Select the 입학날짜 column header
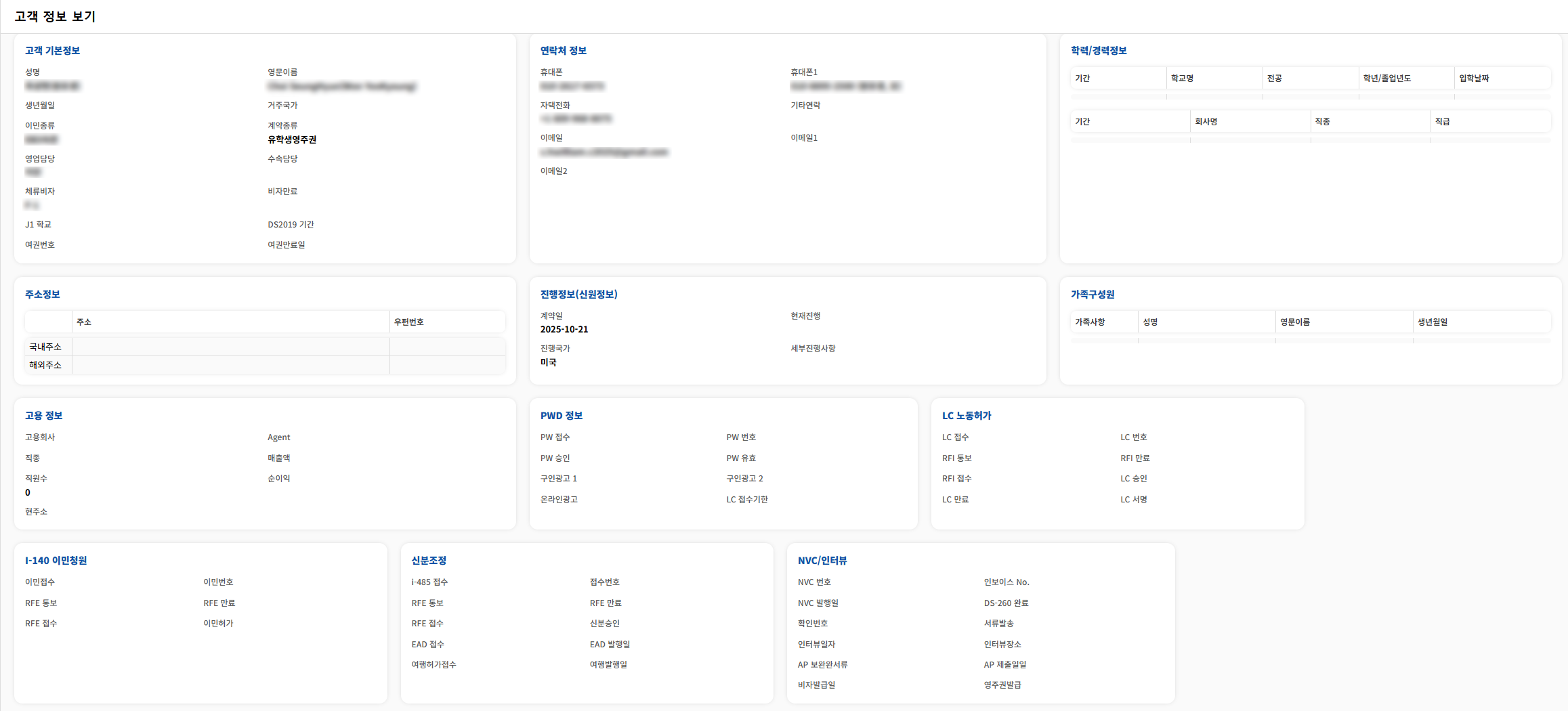The height and width of the screenshot is (711, 1568). pos(1473,79)
